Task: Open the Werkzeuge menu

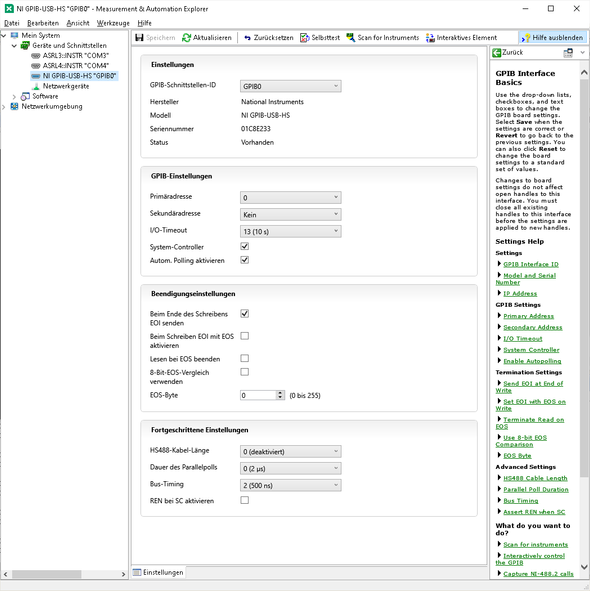Action: coord(113,23)
